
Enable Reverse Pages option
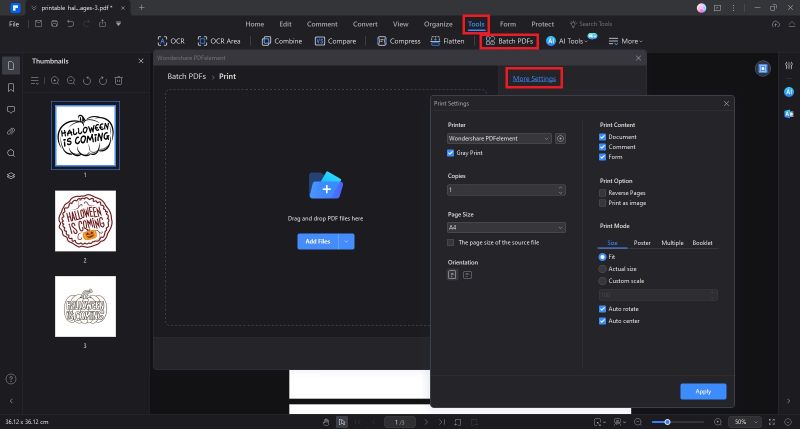603,193
